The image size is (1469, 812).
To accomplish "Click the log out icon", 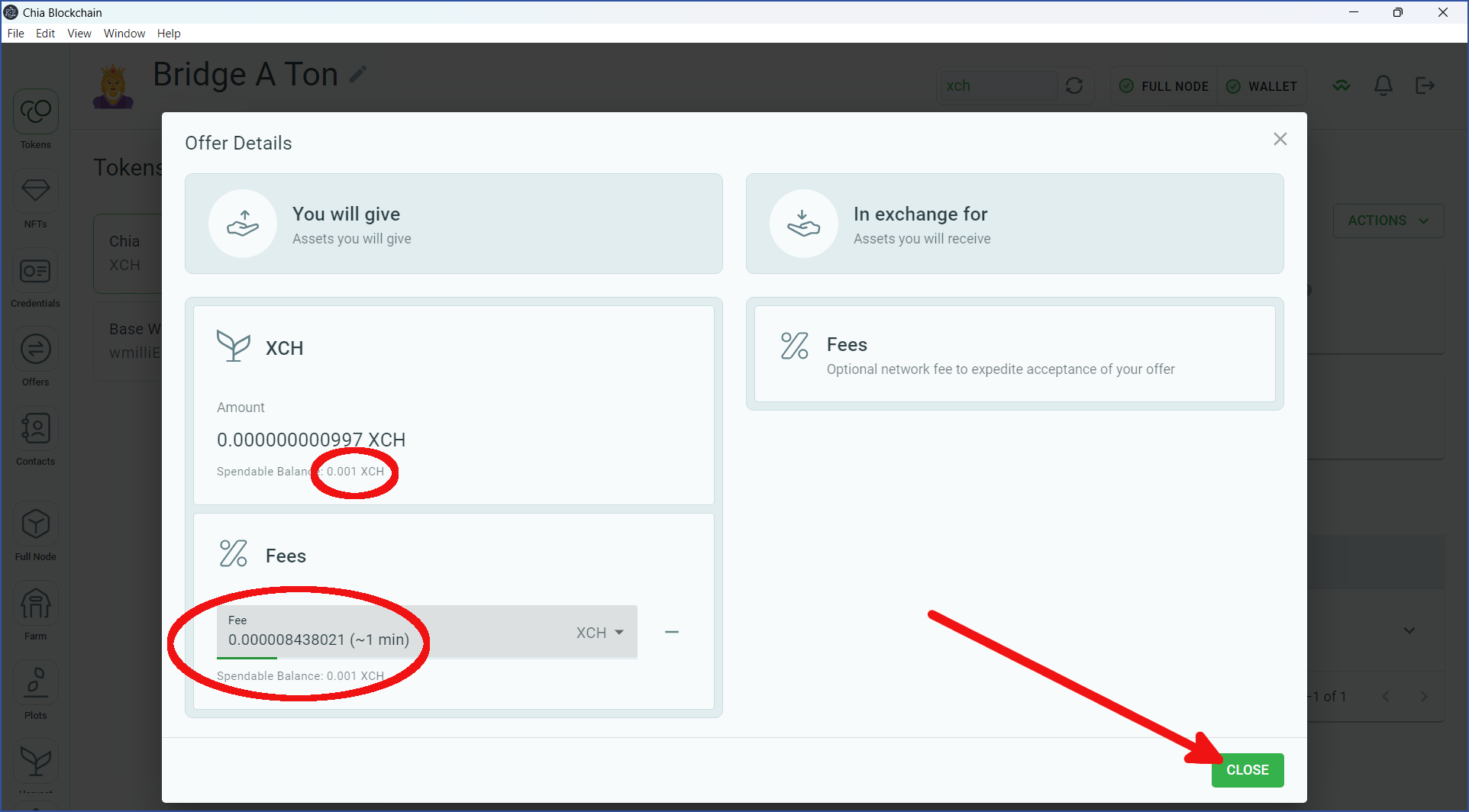I will point(1425,85).
